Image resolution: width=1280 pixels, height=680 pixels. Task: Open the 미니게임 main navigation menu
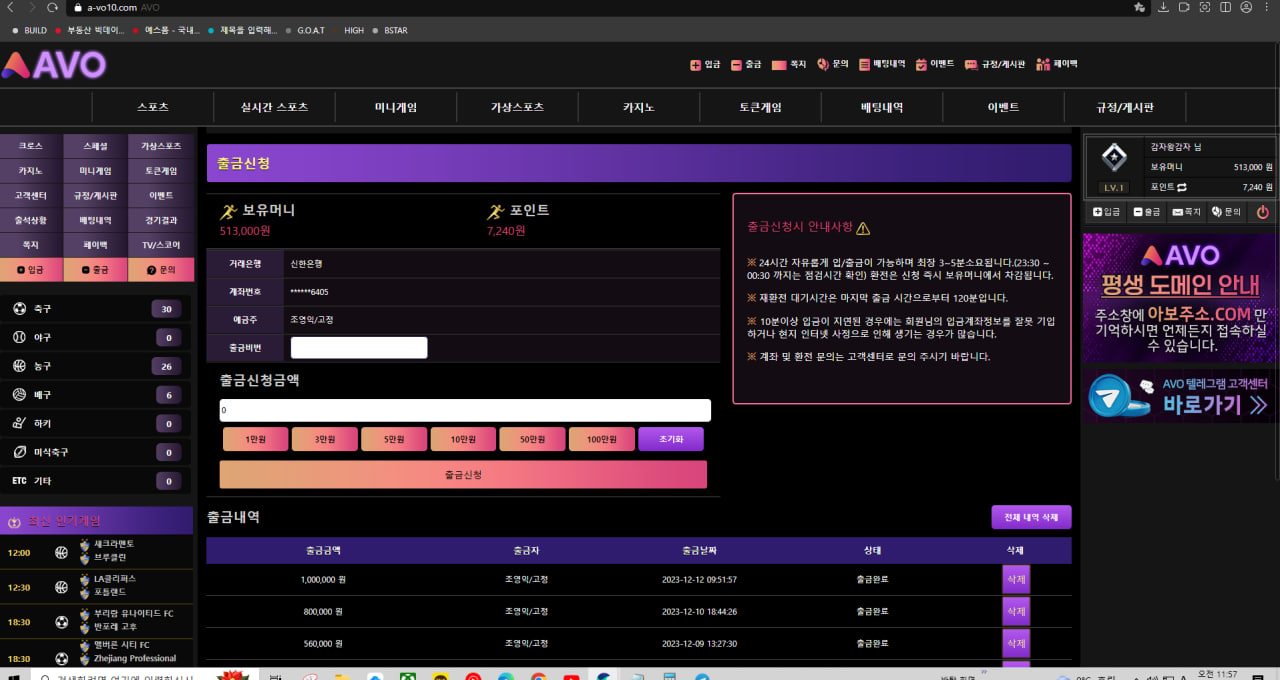tap(395, 107)
